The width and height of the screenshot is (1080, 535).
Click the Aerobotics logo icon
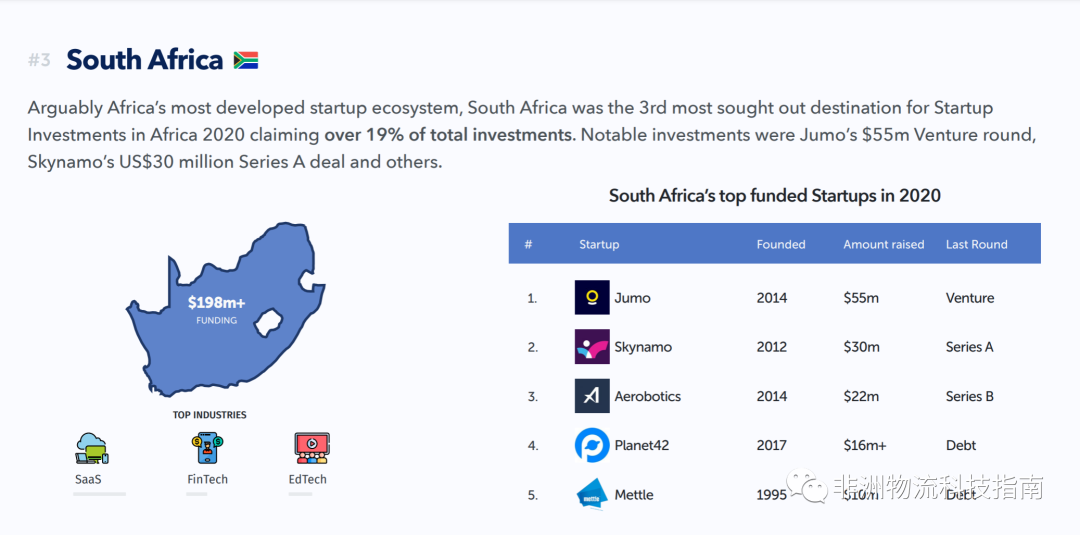(x=592, y=396)
